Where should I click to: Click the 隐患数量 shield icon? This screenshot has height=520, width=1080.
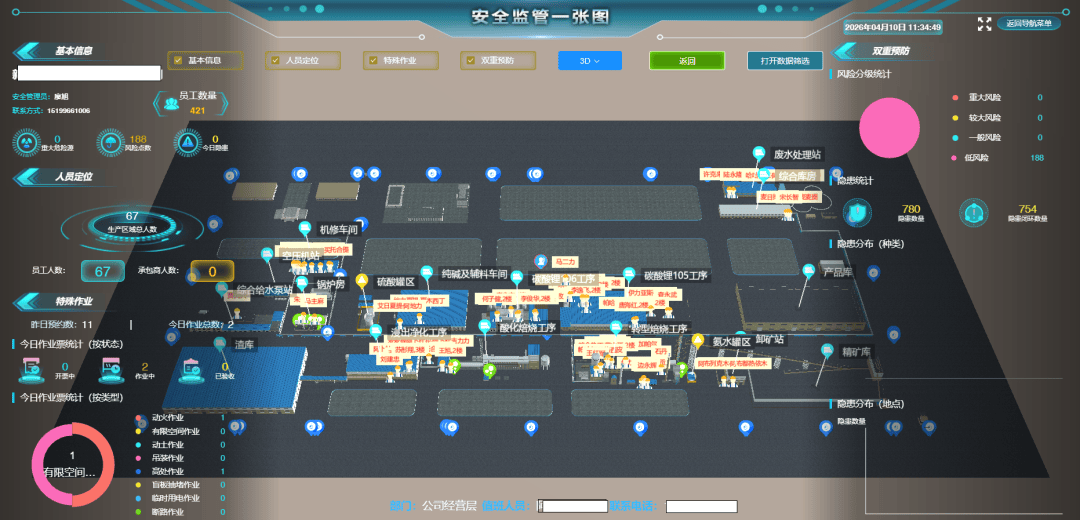coord(856,212)
